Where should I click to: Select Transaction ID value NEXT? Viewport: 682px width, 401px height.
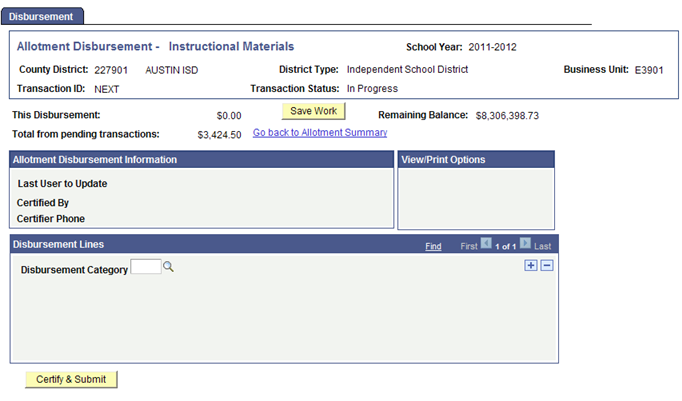pyautogui.click(x=107, y=89)
